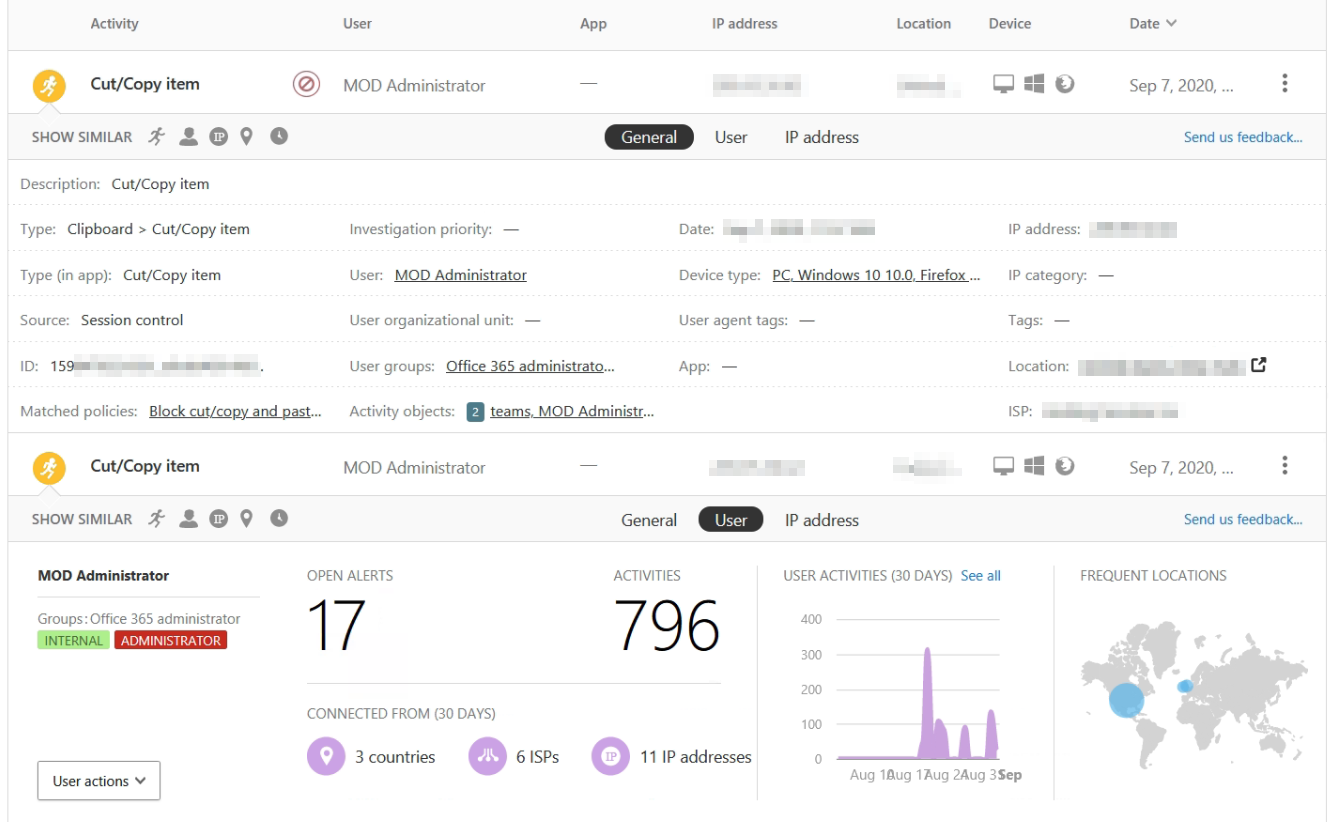Switch to the General tab in the second row's panel
The height and width of the screenshot is (822, 1332).
tap(649, 520)
